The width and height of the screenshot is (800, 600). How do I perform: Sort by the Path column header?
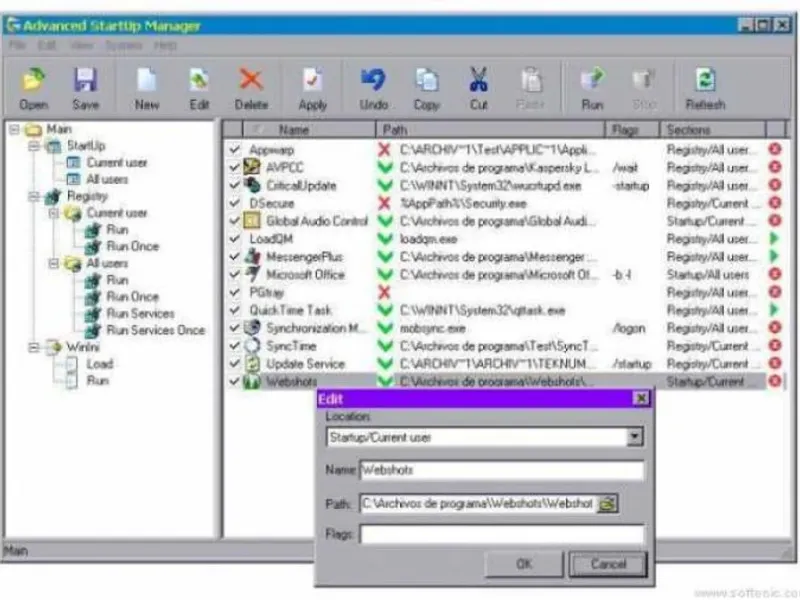pyautogui.click(x=490, y=130)
